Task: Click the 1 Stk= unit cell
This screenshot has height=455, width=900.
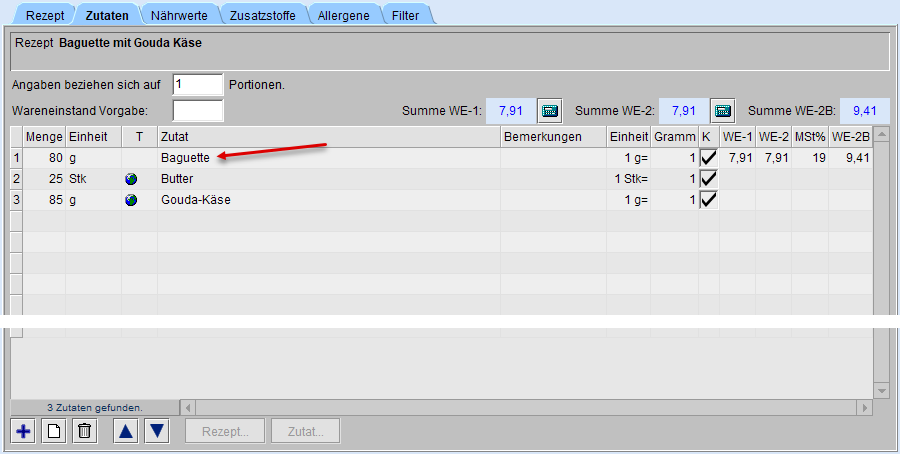Action: (x=629, y=179)
